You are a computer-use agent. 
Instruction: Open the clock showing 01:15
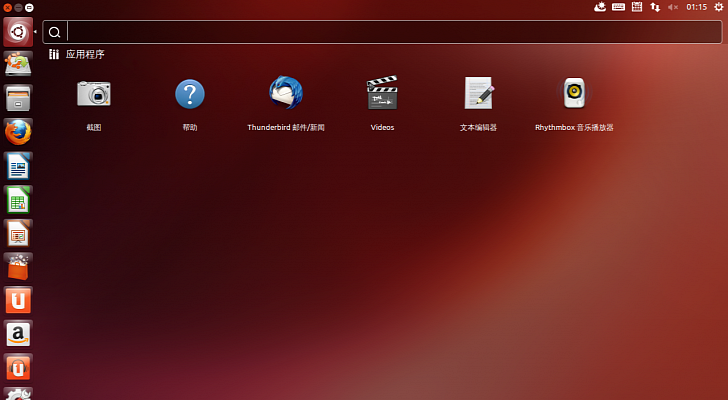[x=696, y=7]
